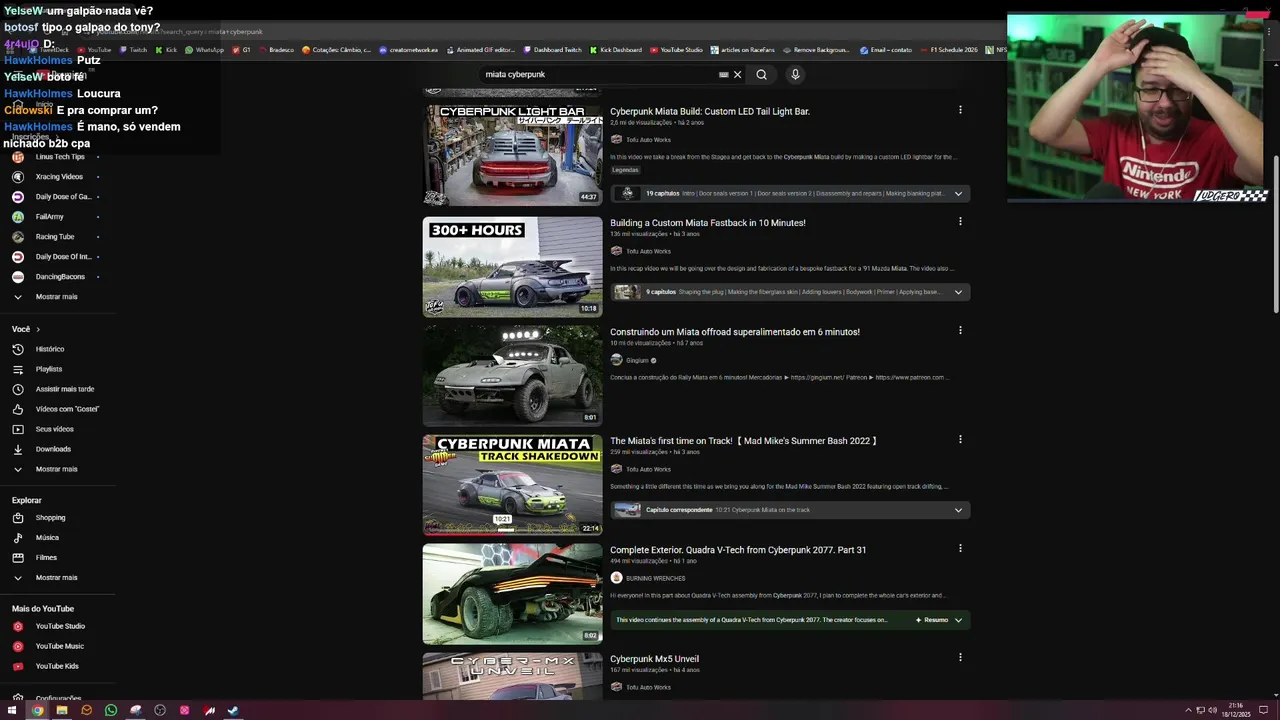Open FailArmy channel subscription
The width and height of the screenshot is (1280, 720).
coord(49,217)
